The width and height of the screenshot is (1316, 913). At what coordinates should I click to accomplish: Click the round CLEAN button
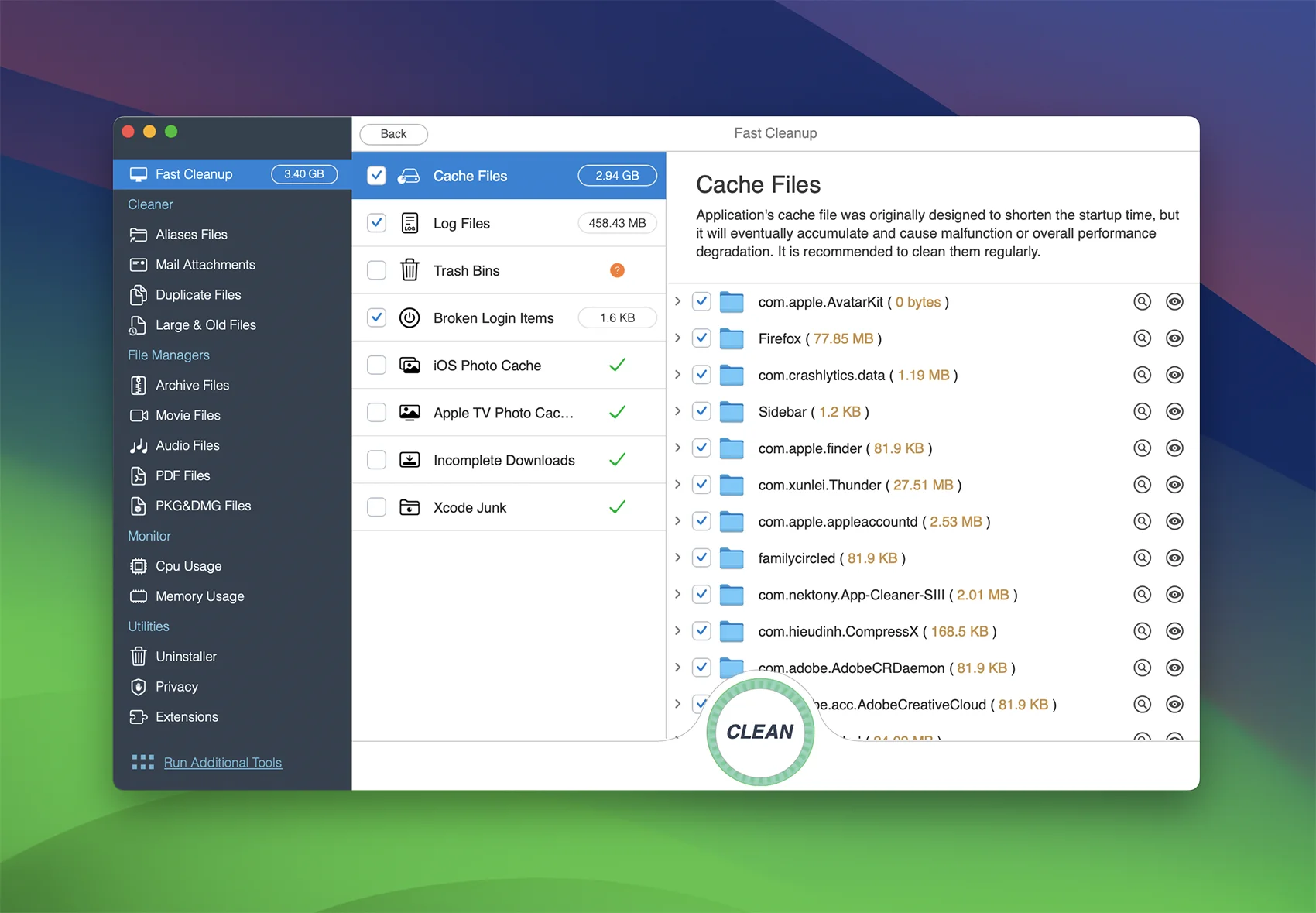(x=760, y=732)
